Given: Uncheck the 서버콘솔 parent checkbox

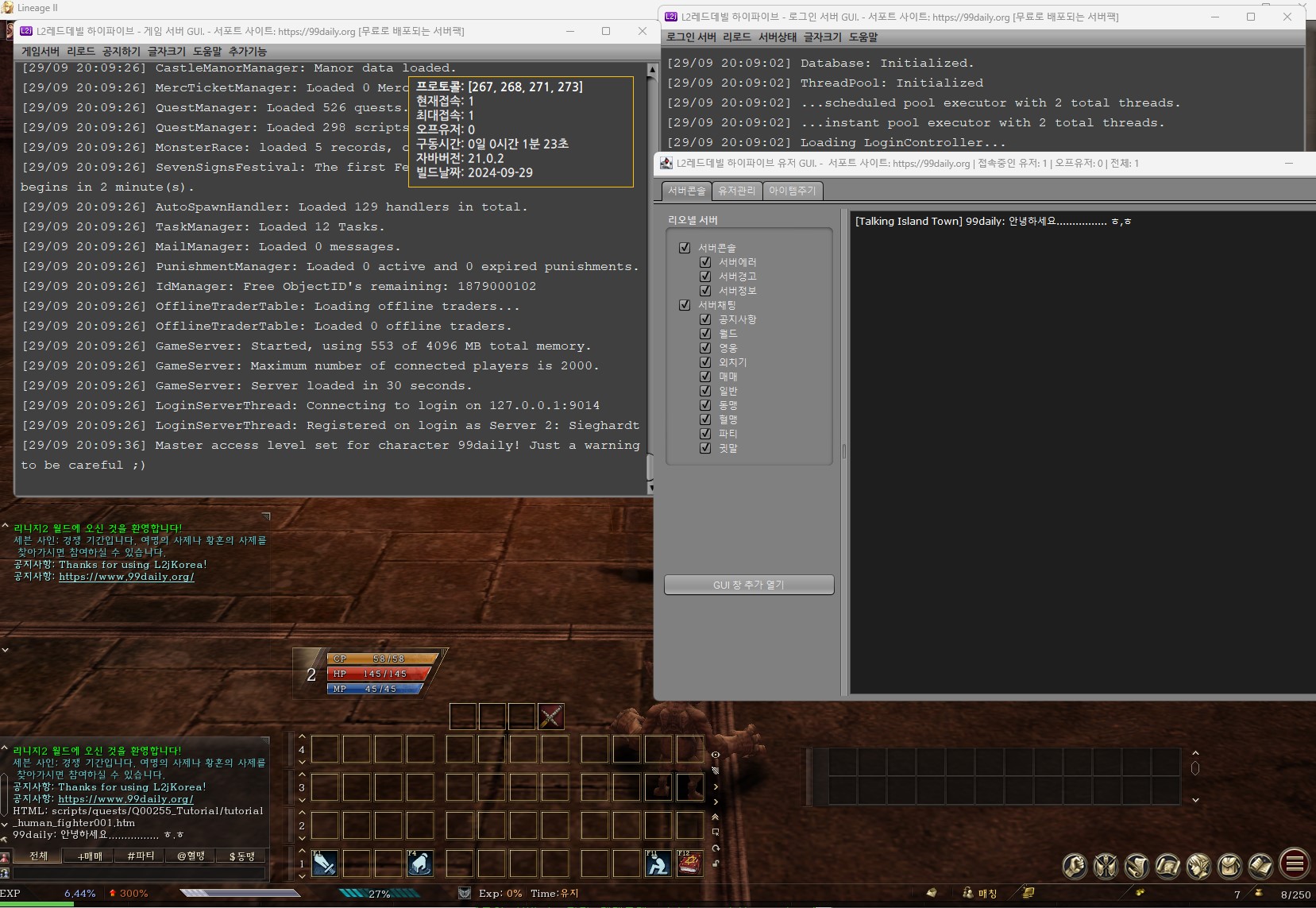Looking at the screenshot, I should (x=685, y=248).
